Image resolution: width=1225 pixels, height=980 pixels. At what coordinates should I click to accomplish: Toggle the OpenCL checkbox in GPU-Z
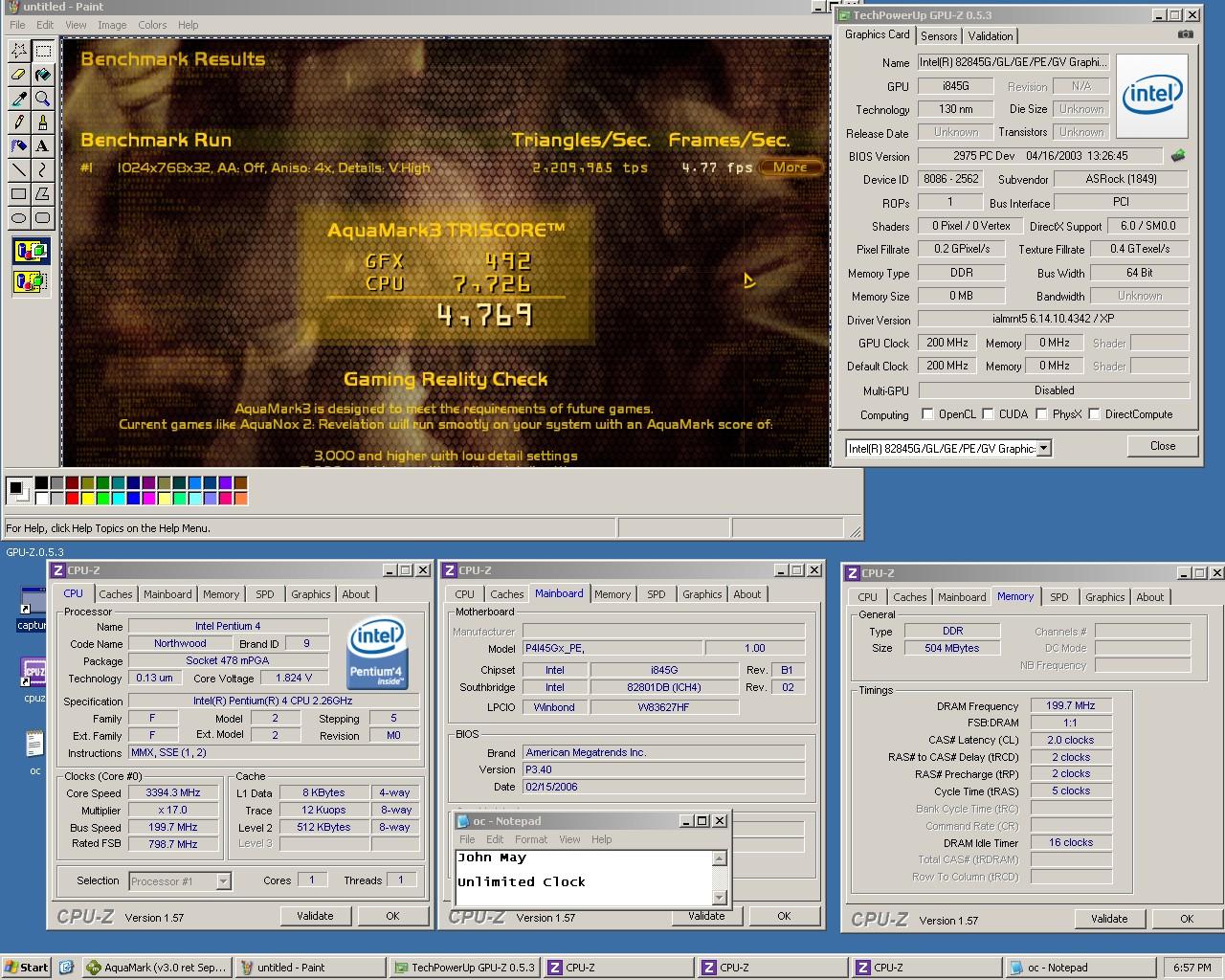[927, 414]
